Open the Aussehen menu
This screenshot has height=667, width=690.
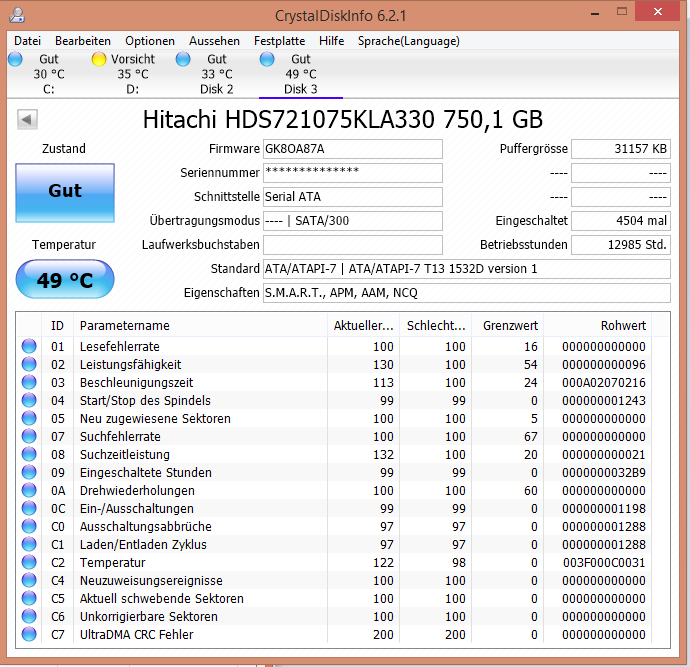coord(214,41)
